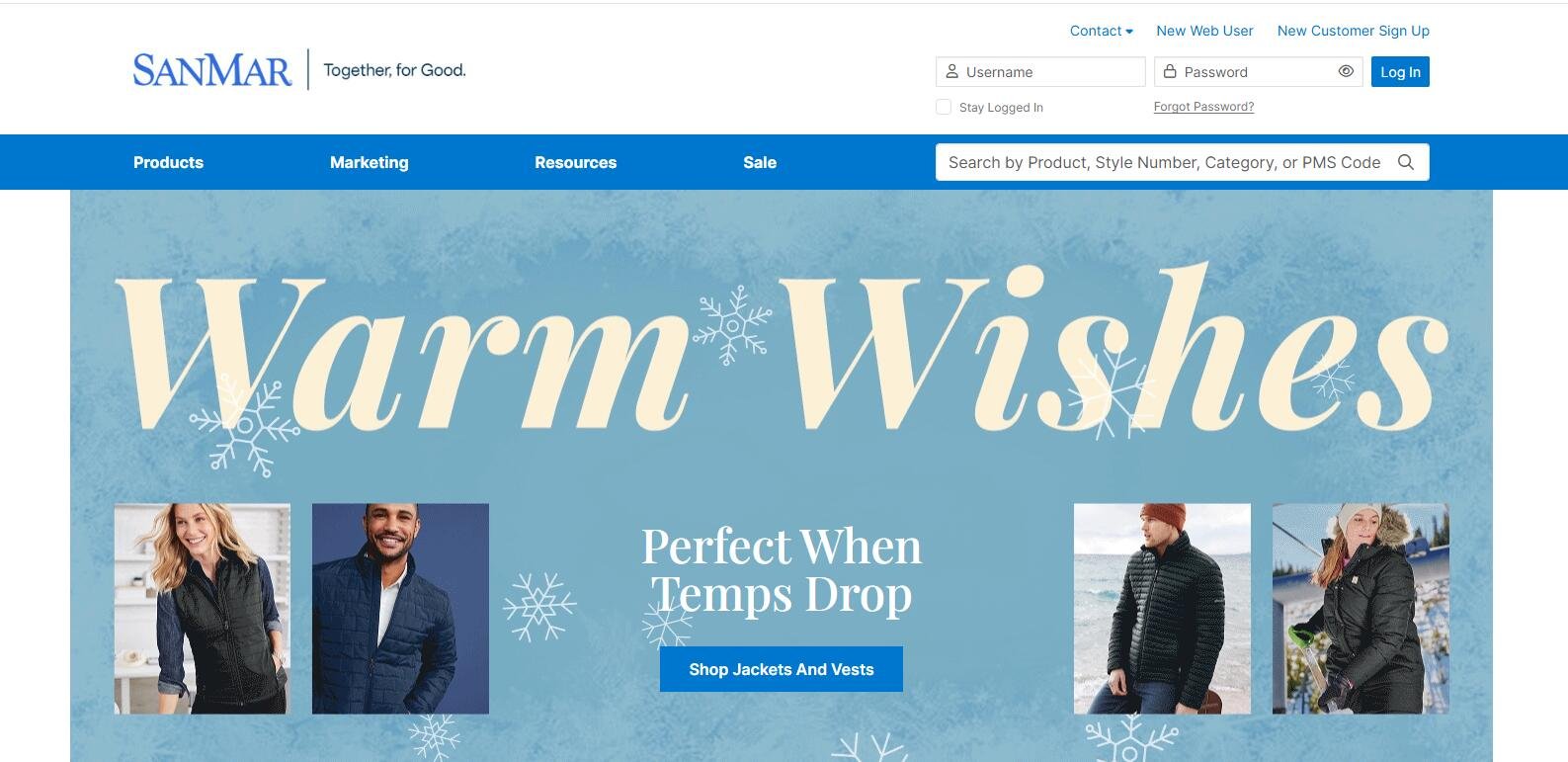Open the Resources menu
1568x762 pixels.
575,162
